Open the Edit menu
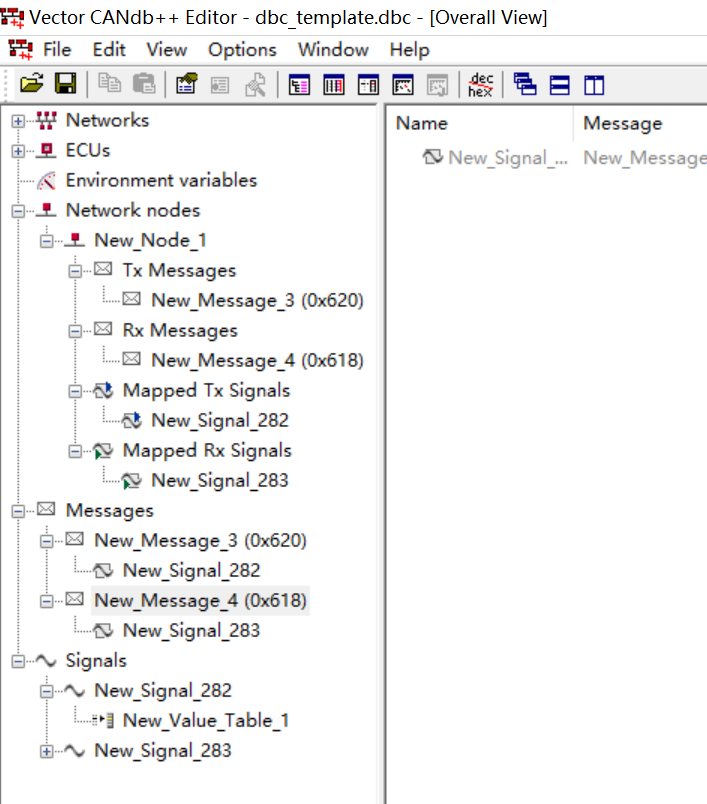The width and height of the screenshot is (707, 804). point(109,50)
